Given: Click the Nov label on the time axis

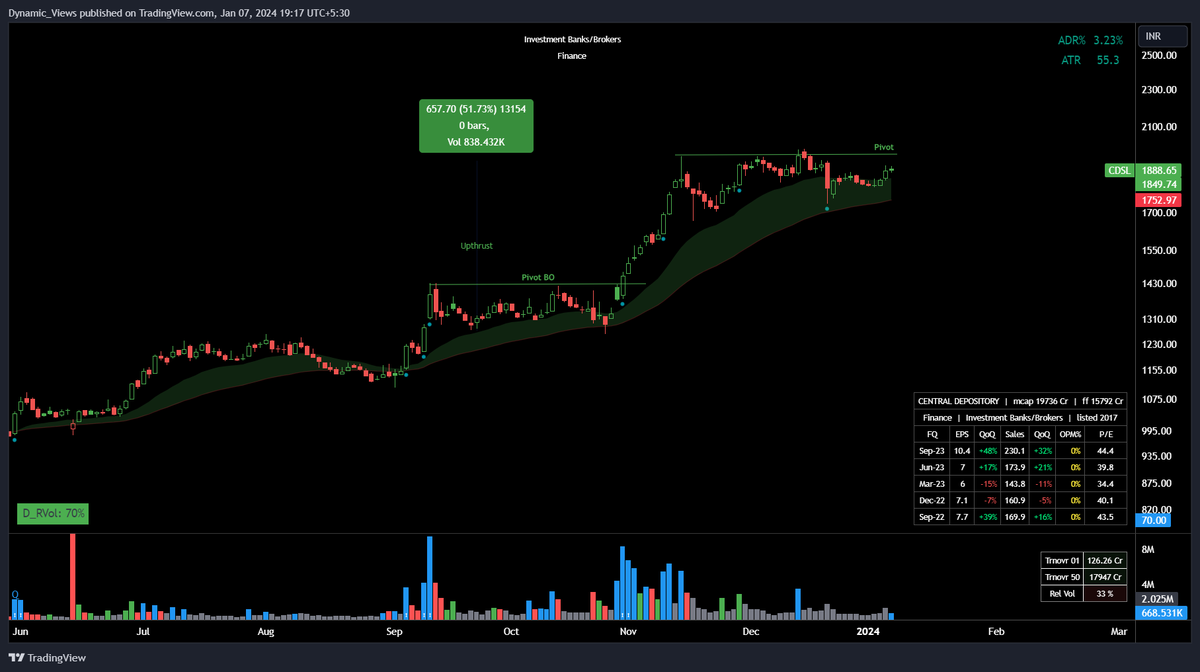Looking at the screenshot, I should click(x=627, y=632).
